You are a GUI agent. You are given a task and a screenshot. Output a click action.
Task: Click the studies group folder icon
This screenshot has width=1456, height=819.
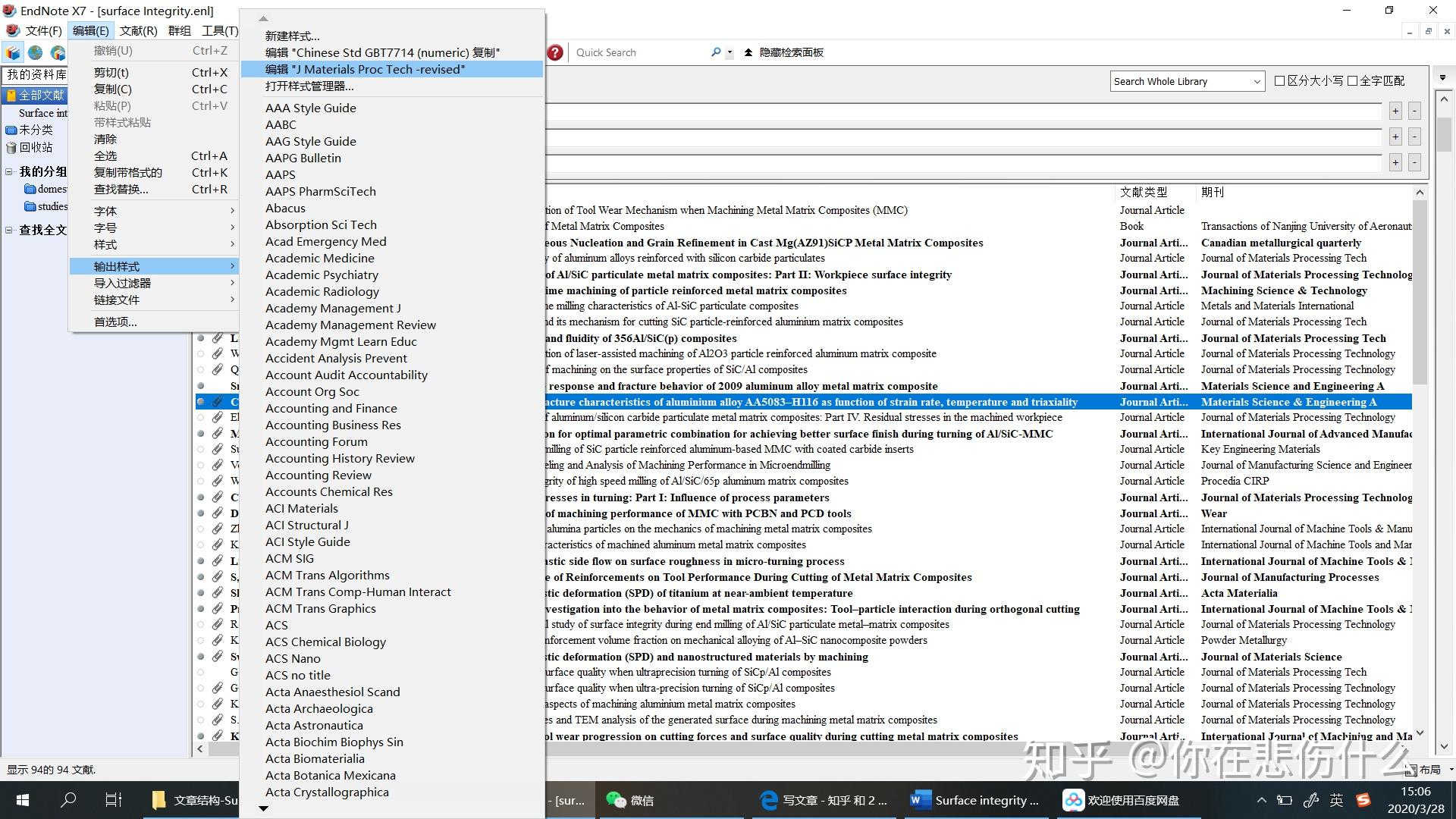coord(30,206)
